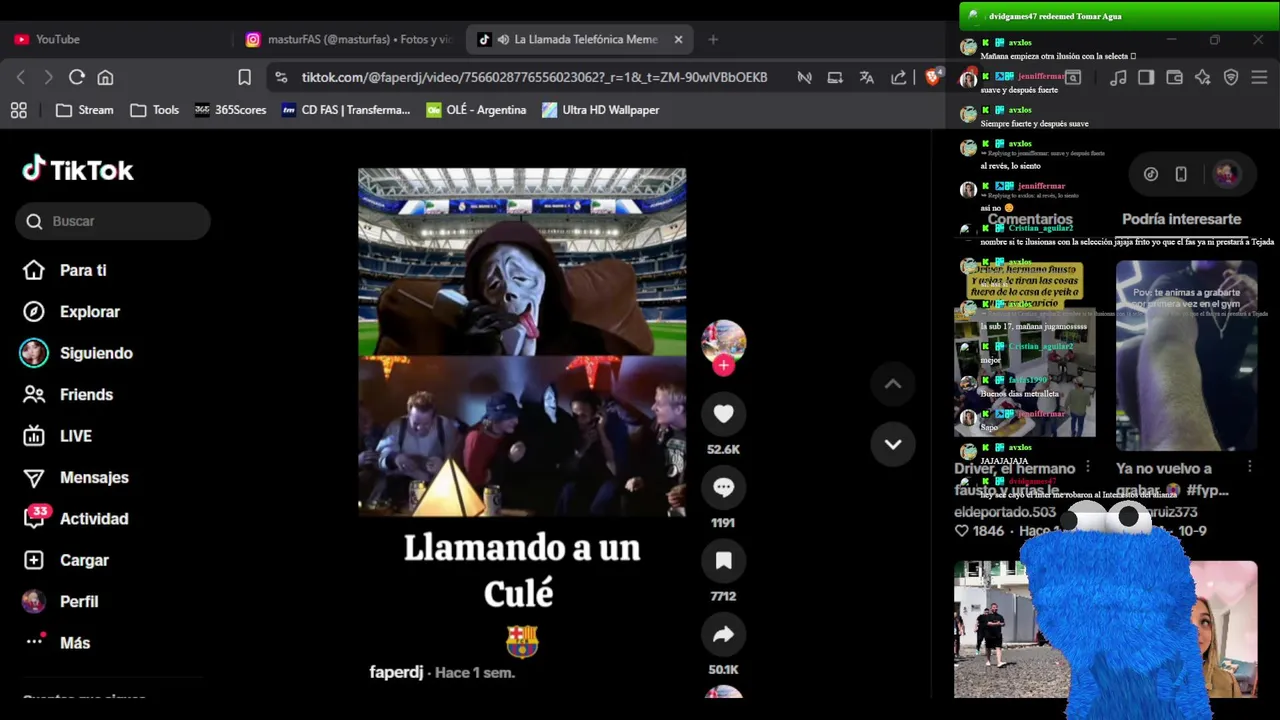1280x720 pixels.
Task: Open faperdj profile link
Action: [x=396, y=672]
